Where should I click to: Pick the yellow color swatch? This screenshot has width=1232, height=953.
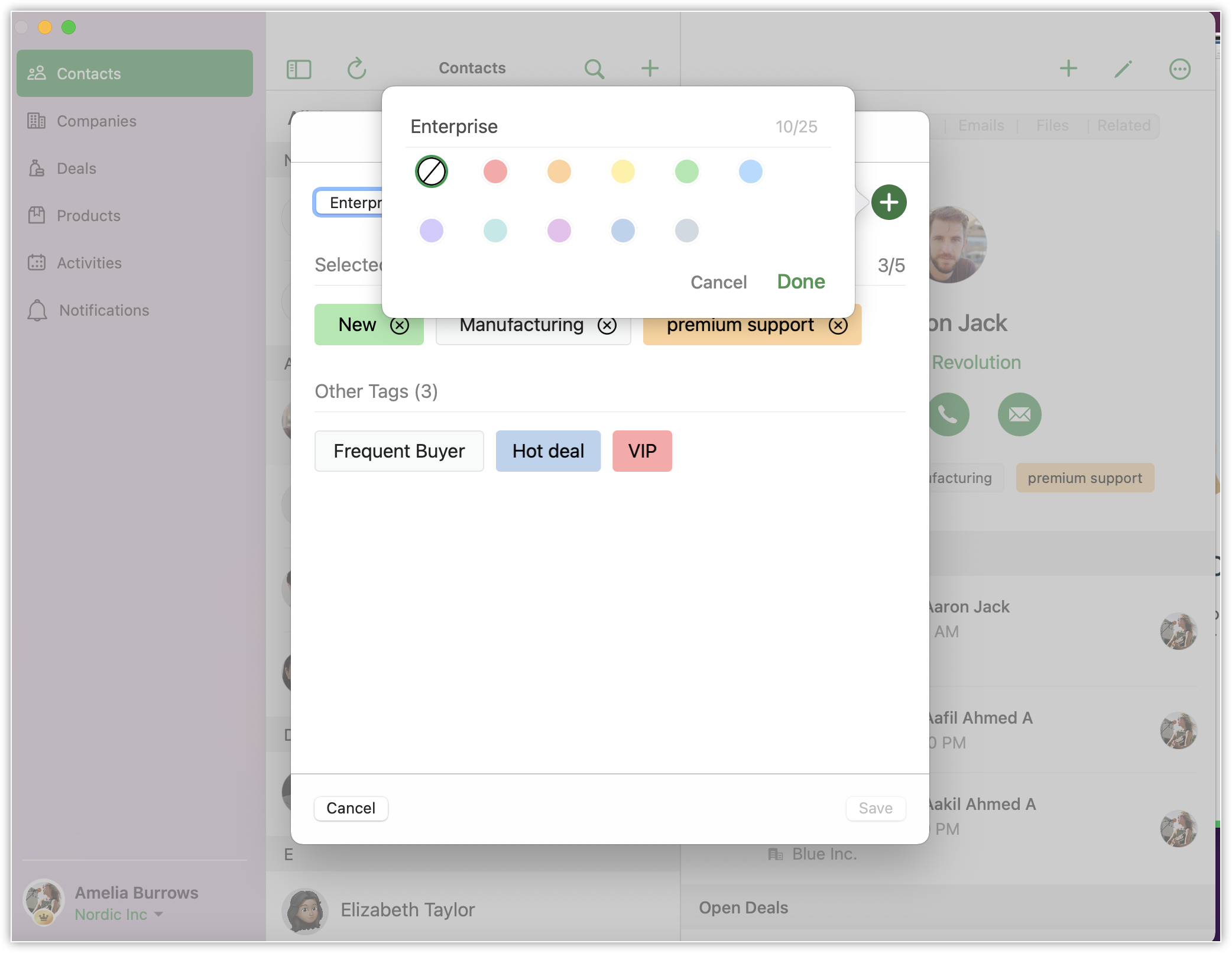[623, 172]
